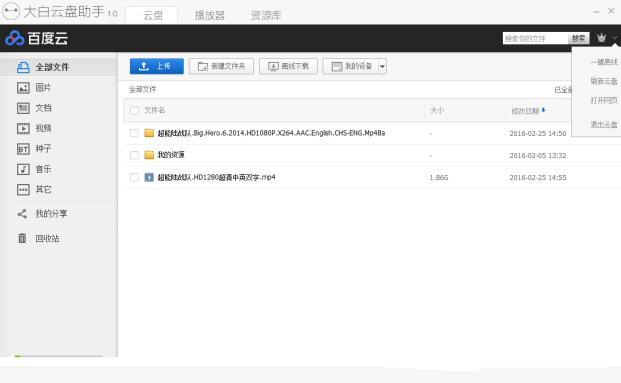This screenshot has height=383, width=621.
Task: Click date 2016-02-05 13:32
Action: tap(537, 156)
